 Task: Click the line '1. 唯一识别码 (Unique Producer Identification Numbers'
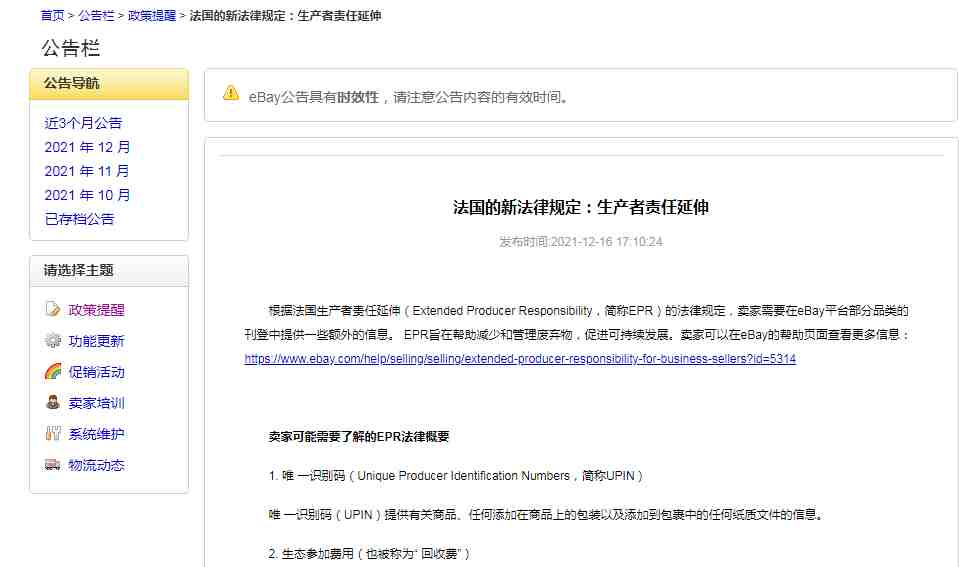click(x=456, y=476)
